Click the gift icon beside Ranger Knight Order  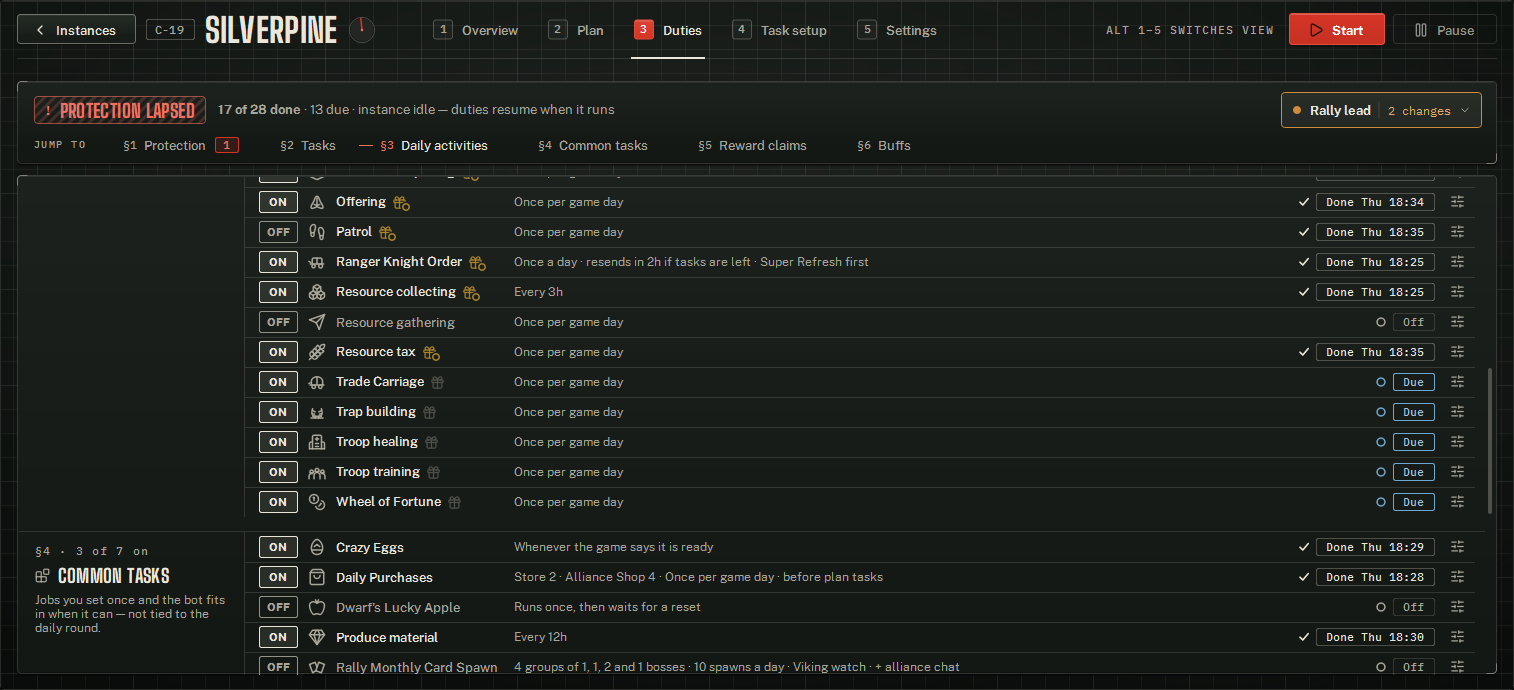click(477, 263)
